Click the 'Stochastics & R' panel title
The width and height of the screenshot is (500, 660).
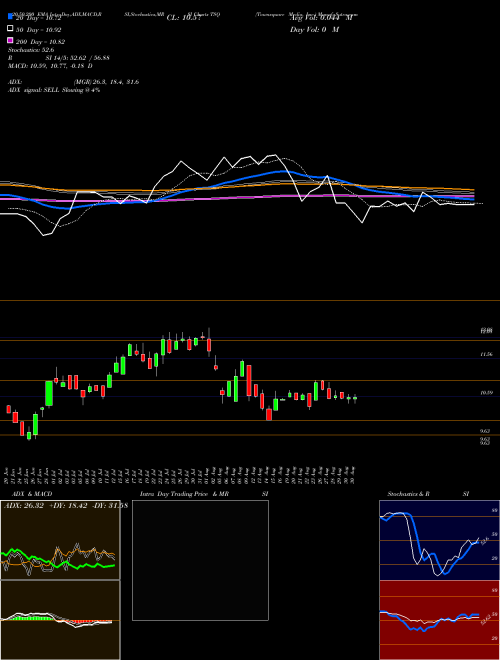(x=409, y=494)
